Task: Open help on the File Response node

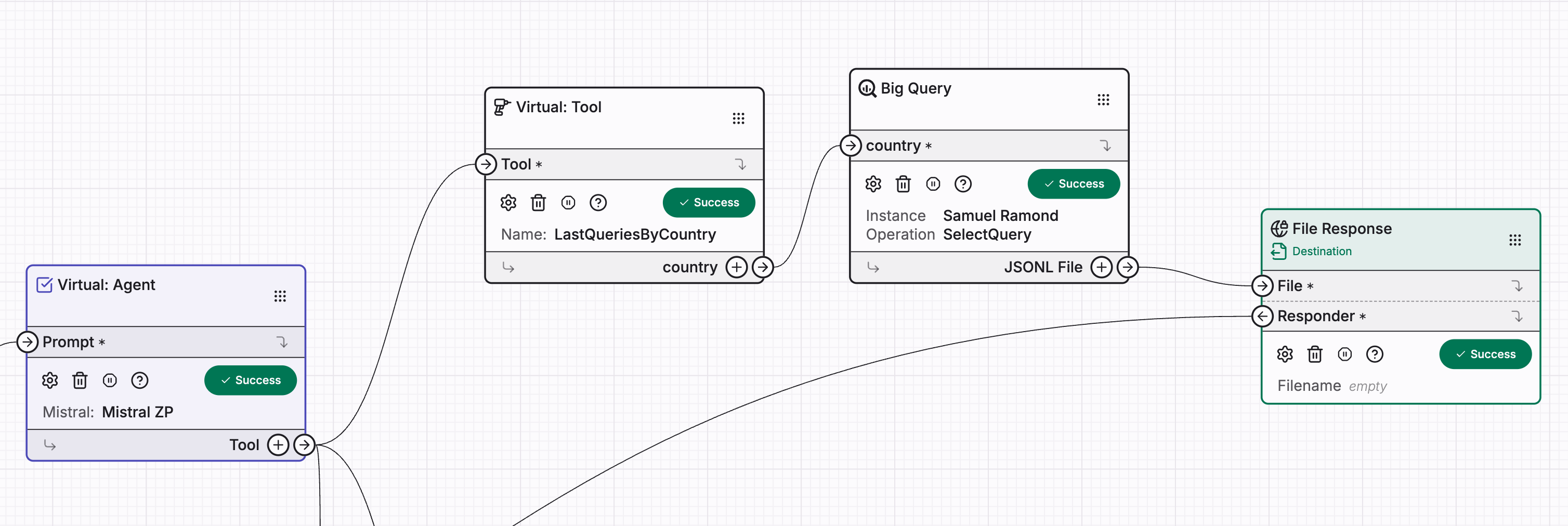Action: tap(1375, 354)
